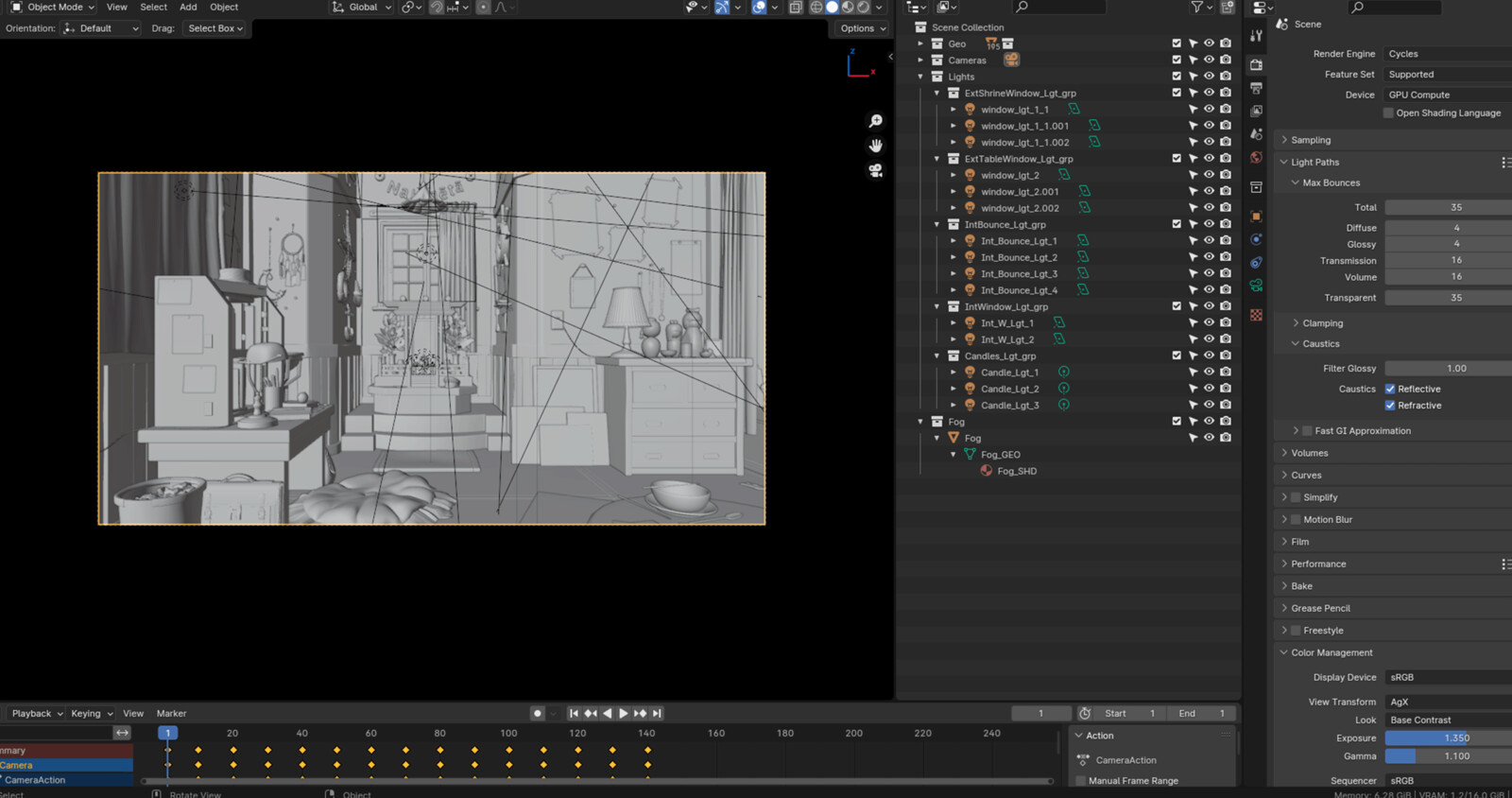Play the animation in reverse
This screenshot has height=798, width=1512.
pyautogui.click(x=608, y=714)
